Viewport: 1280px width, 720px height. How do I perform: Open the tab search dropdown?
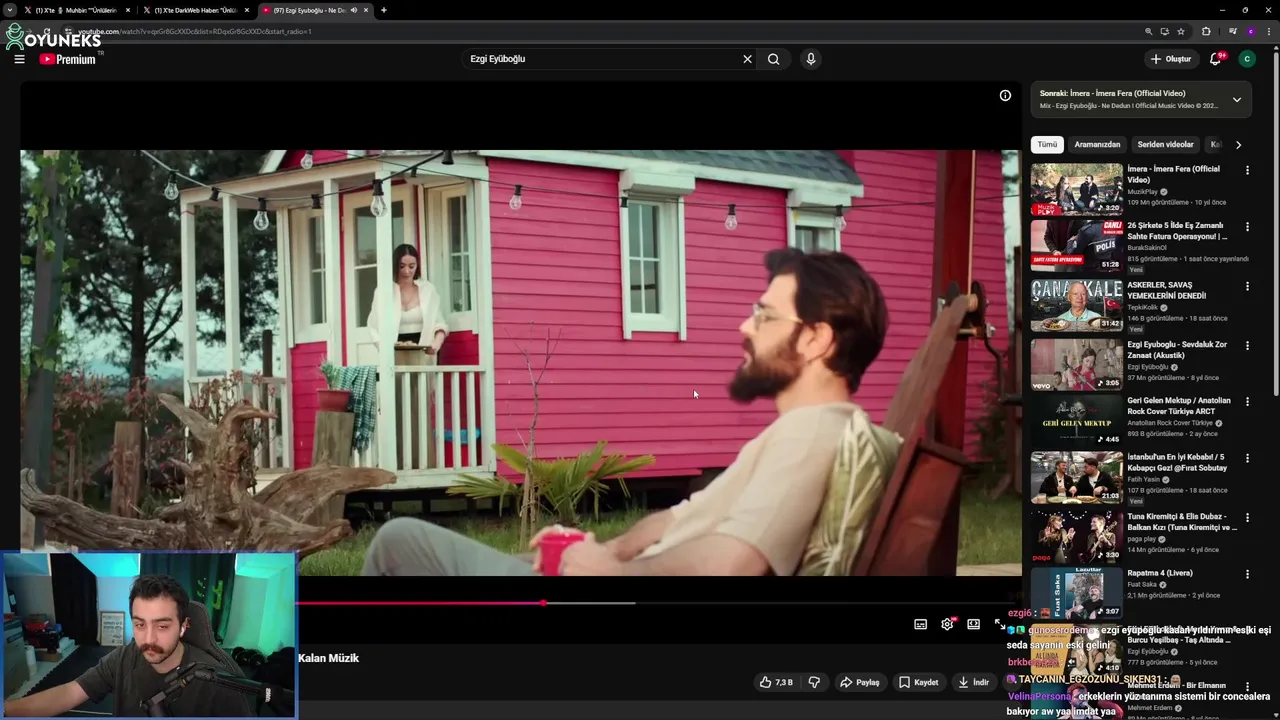pyautogui.click(x=9, y=10)
